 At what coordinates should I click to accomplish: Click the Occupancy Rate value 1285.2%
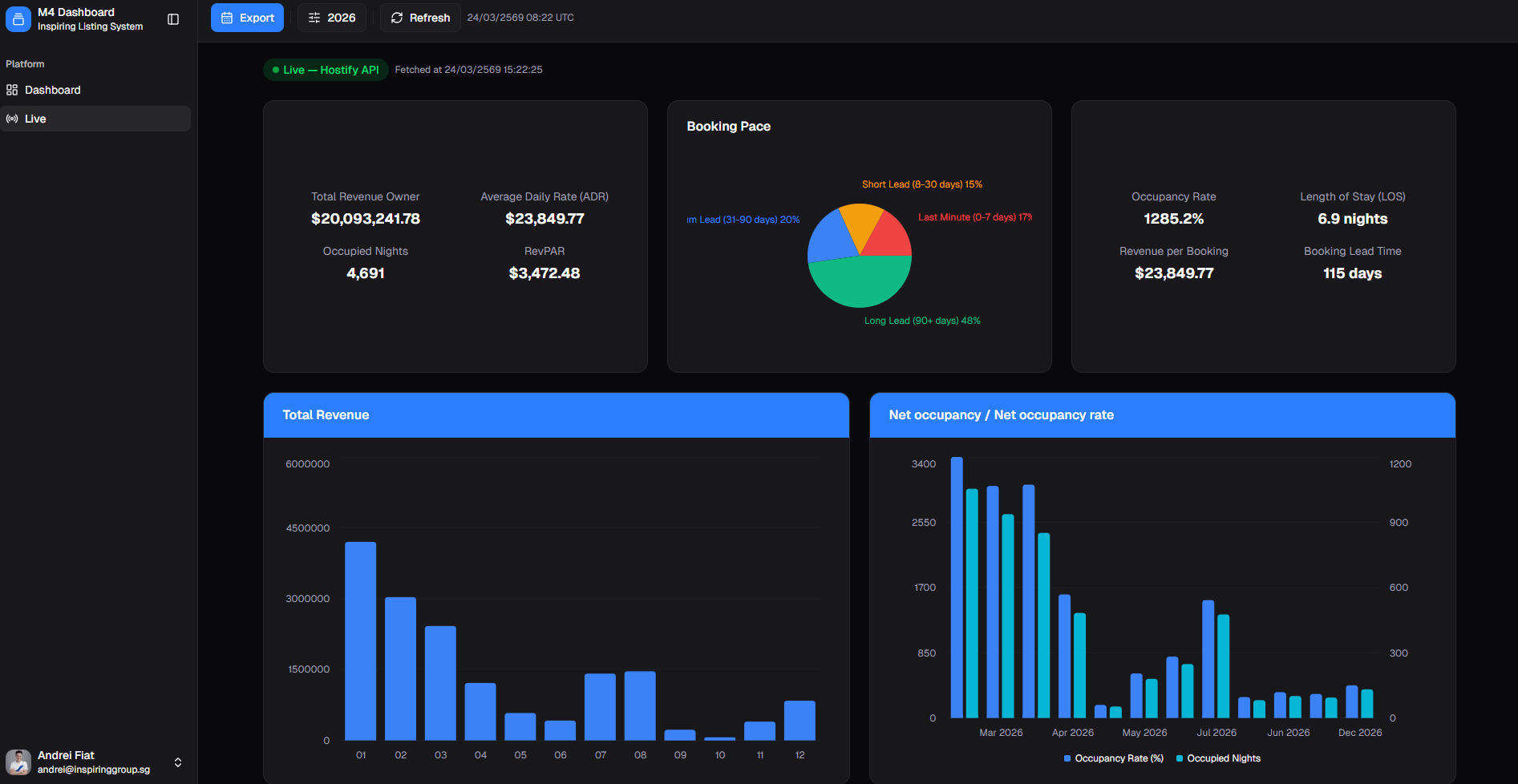click(x=1174, y=219)
